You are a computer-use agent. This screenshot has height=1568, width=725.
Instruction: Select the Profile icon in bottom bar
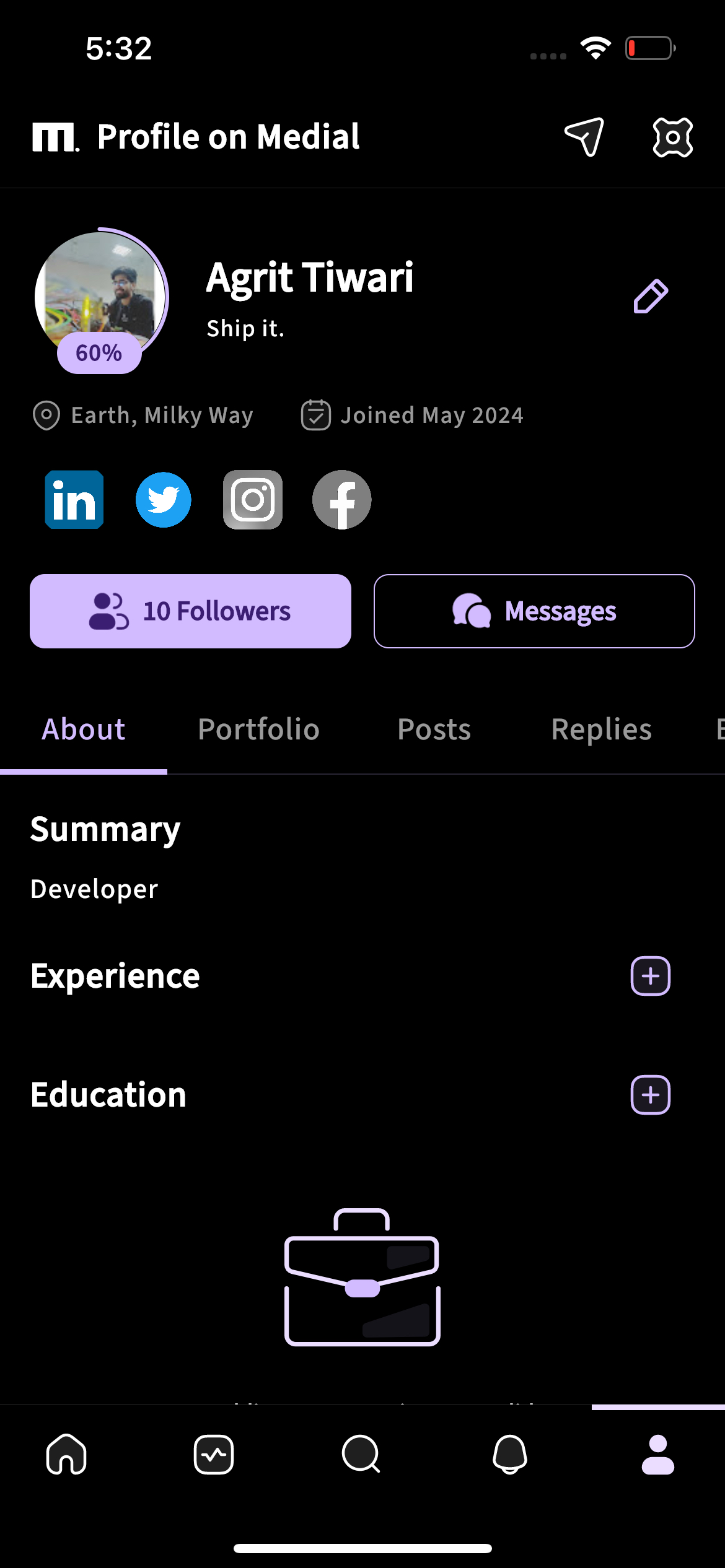tap(657, 1454)
